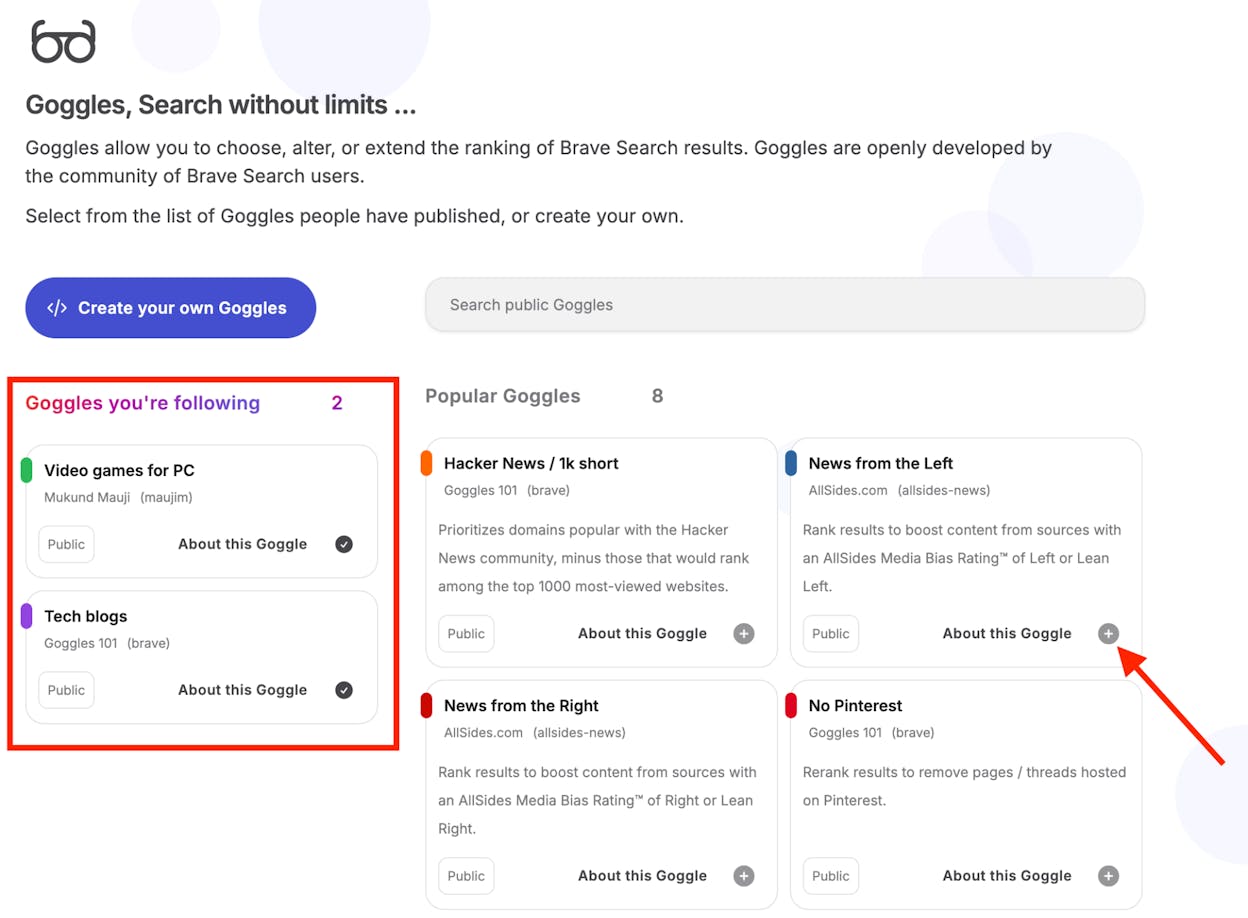The image size is (1248, 918).
Task: Click Public badge on News from the Right
Action: [x=466, y=876]
